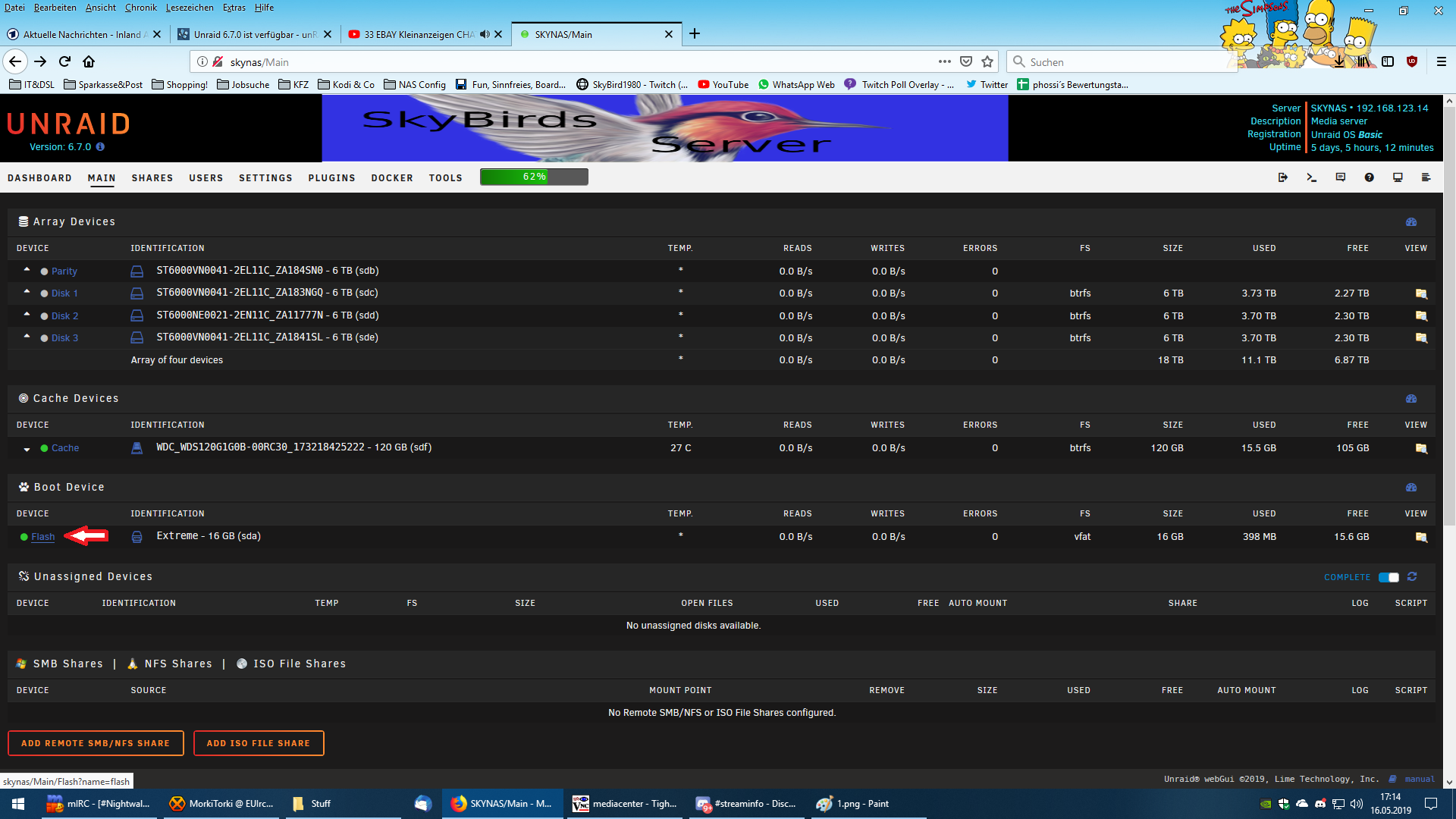Viewport: 1456px width, 819px height.
Task: Click the spin arrow on the Parity row
Action: pyautogui.click(x=27, y=270)
